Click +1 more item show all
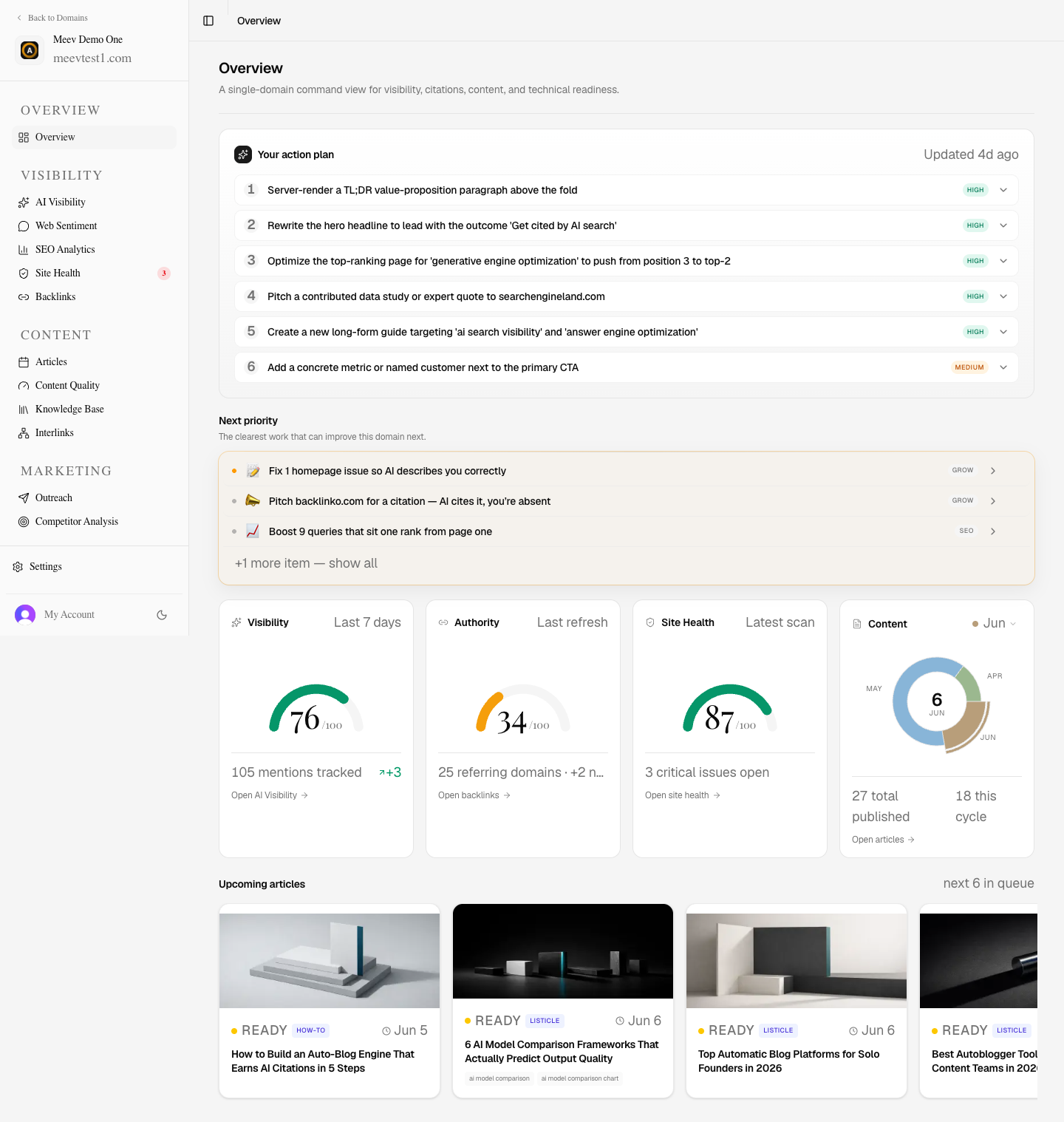Viewport: 1064px width, 1122px height. click(x=306, y=563)
